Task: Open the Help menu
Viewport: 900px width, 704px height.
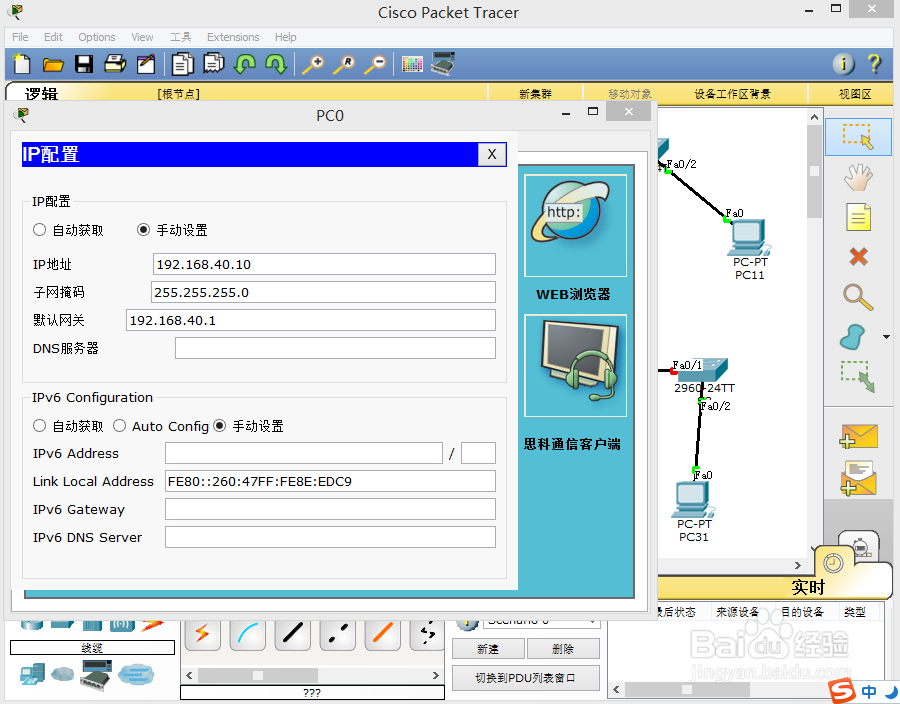Action: (x=285, y=37)
